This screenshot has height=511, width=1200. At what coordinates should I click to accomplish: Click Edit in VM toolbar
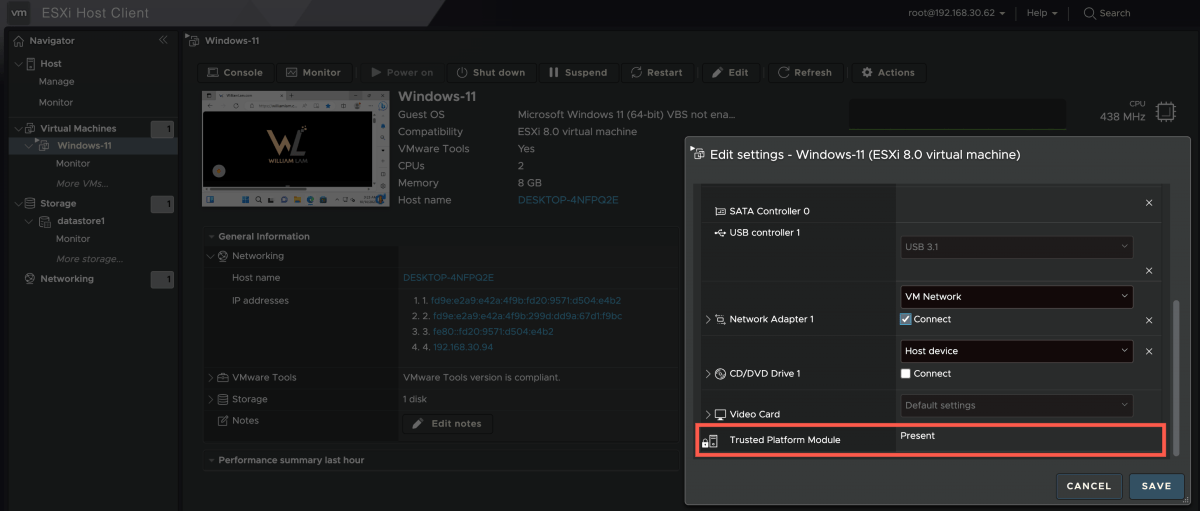click(731, 72)
